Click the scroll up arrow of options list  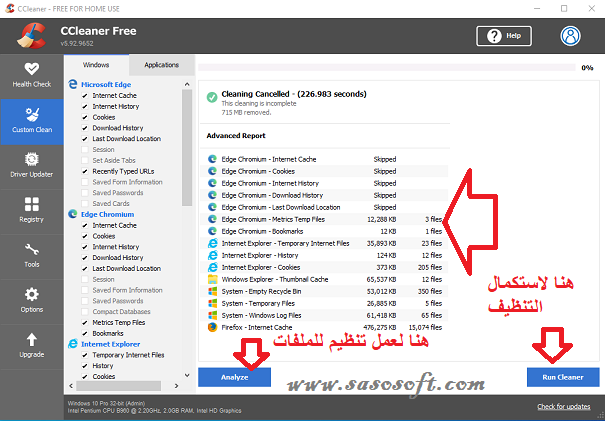coord(187,84)
